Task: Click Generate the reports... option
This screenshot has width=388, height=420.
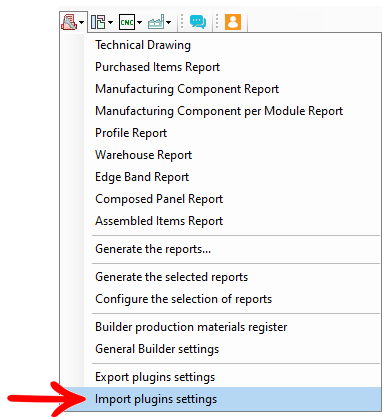Action: (153, 249)
